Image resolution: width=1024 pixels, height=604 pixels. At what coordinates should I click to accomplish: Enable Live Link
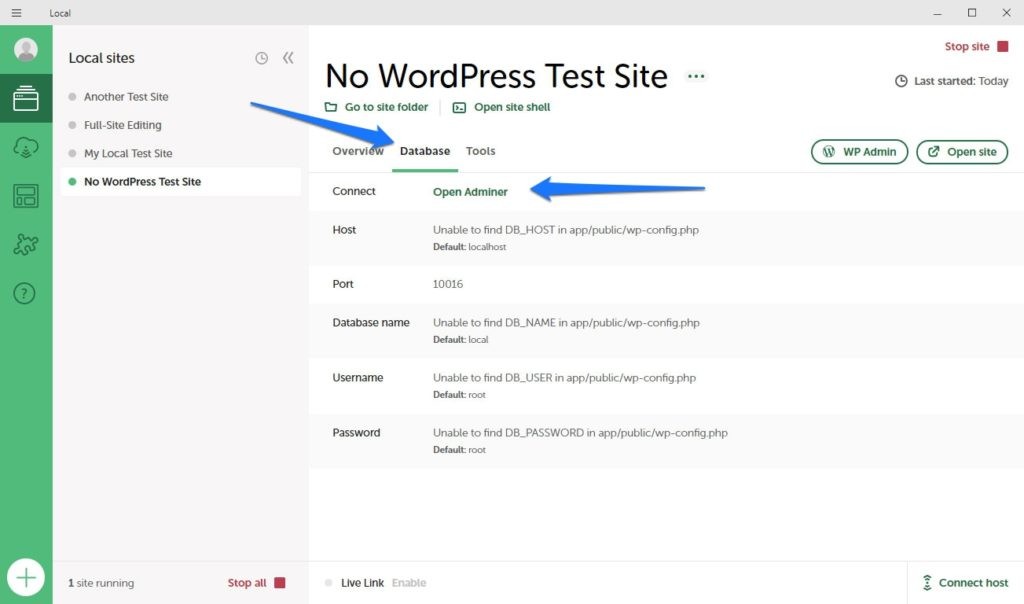coord(408,583)
